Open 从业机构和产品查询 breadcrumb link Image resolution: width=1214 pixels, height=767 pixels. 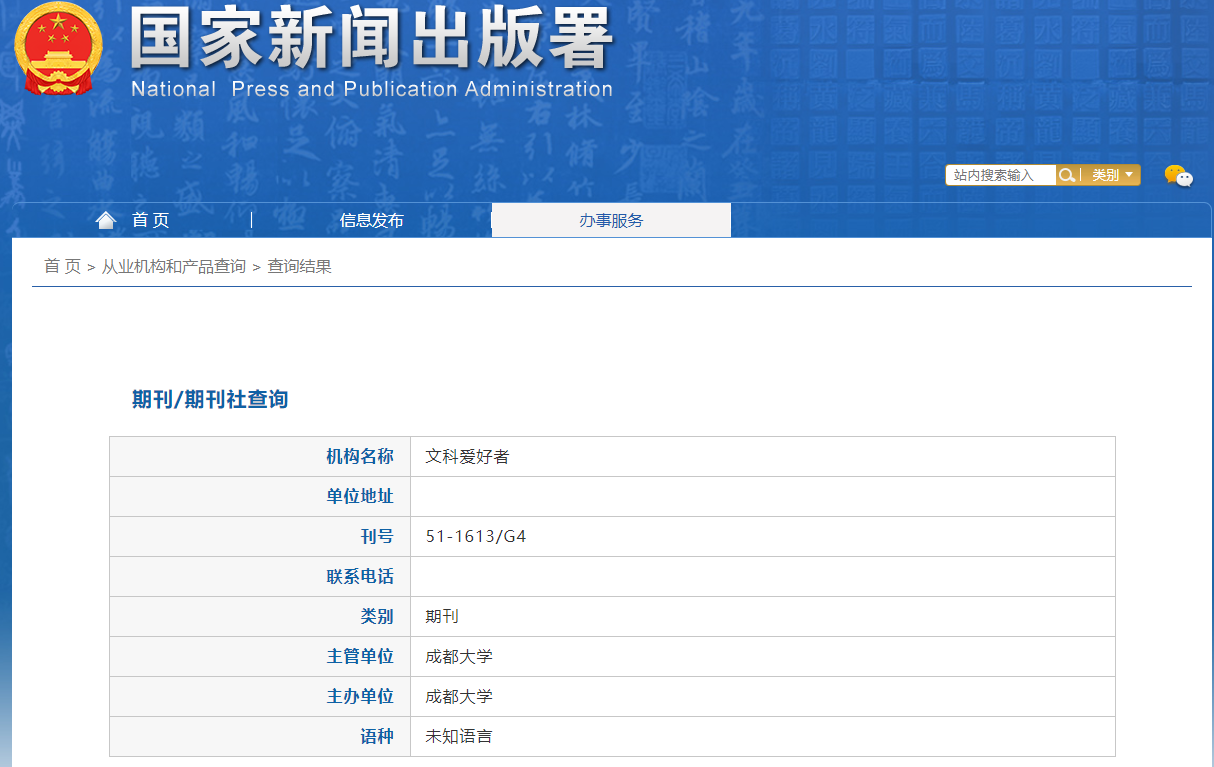click(173, 266)
